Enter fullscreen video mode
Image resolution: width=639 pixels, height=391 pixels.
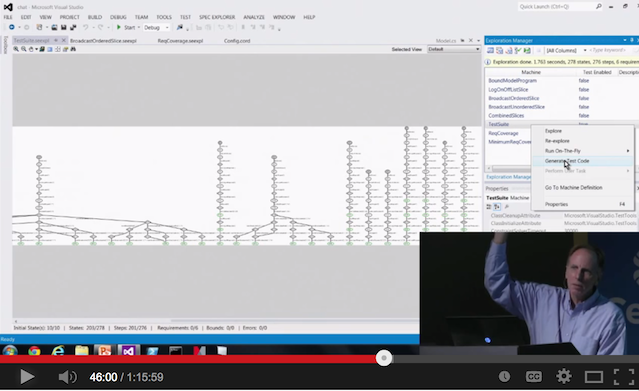click(624, 376)
